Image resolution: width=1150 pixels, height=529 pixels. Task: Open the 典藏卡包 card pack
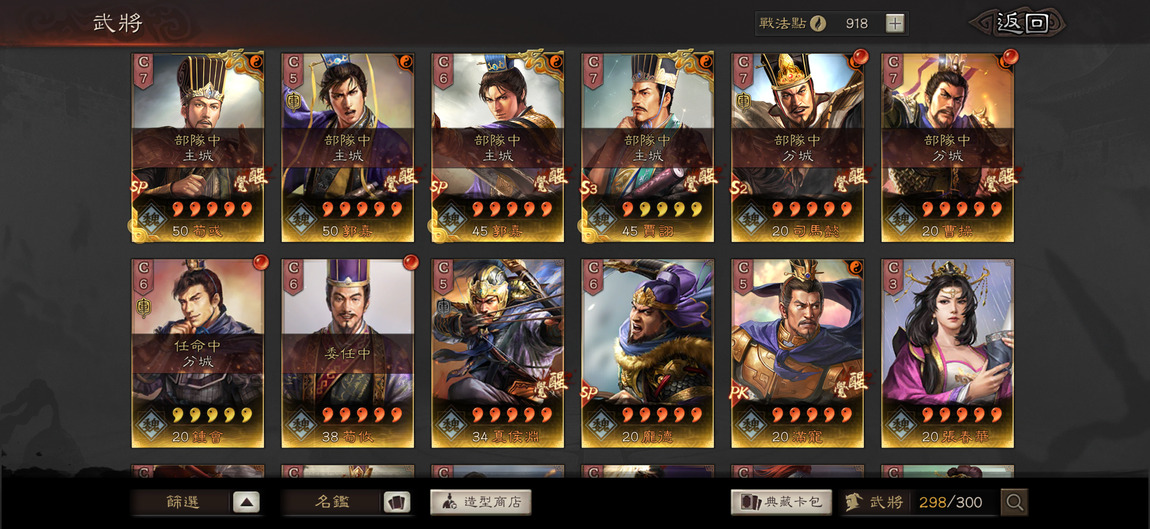(781, 503)
